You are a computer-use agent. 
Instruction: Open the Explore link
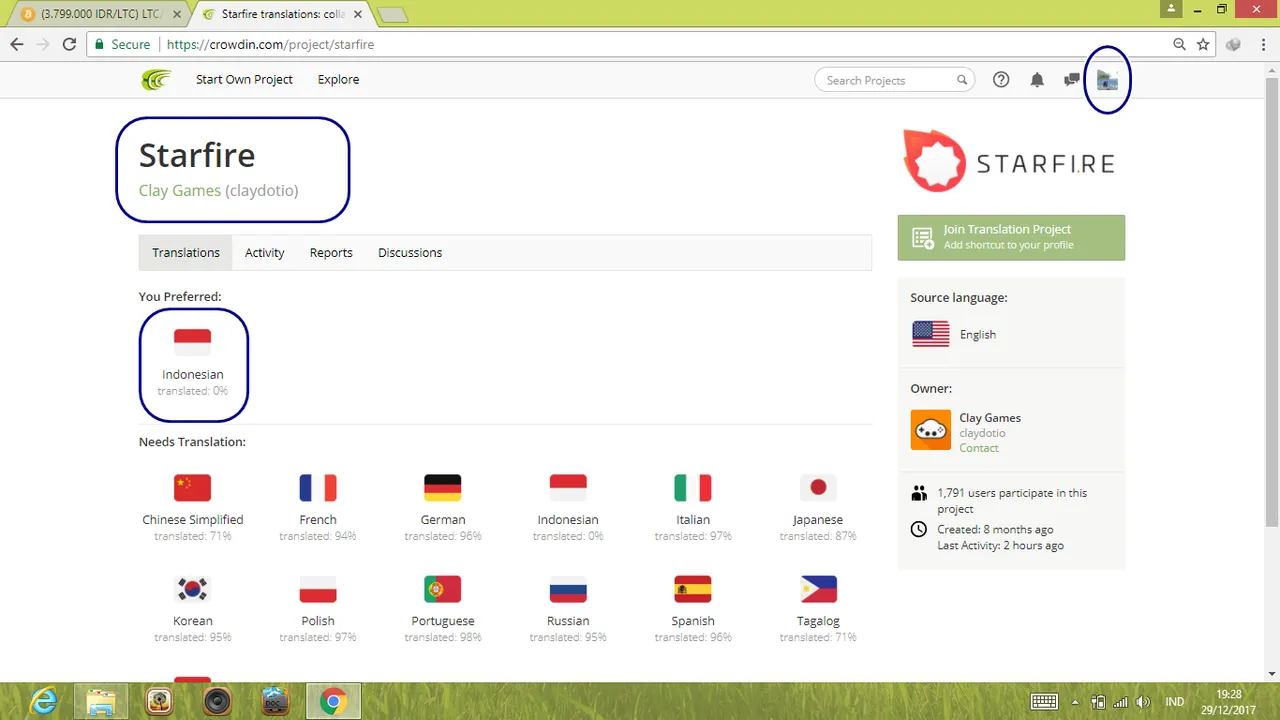tap(338, 80)
